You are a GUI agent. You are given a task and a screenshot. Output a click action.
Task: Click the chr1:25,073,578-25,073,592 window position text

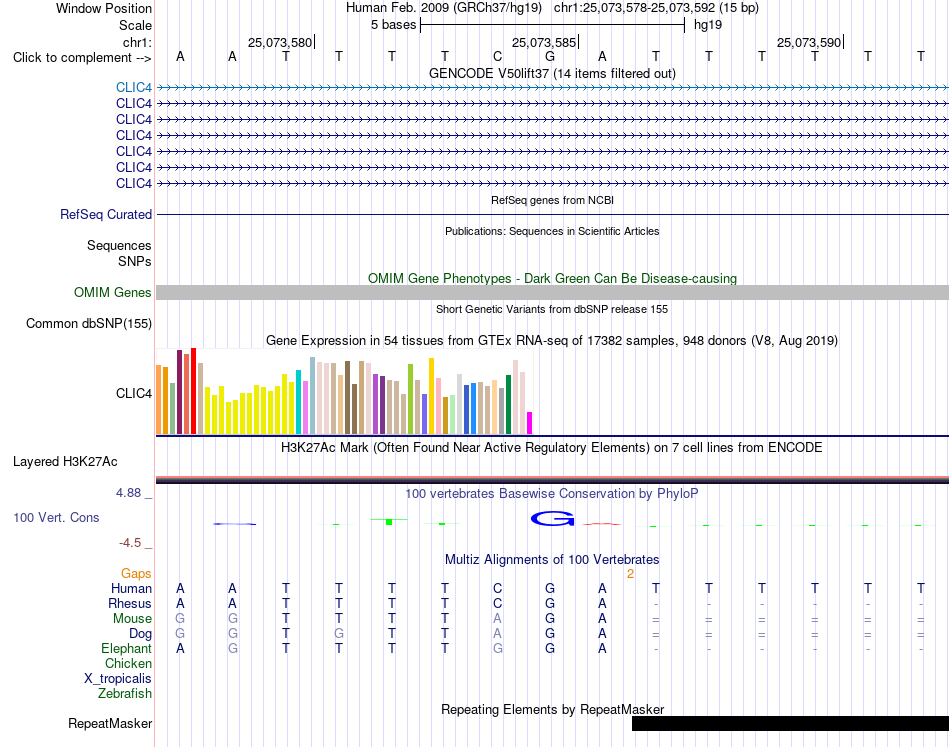(656, 8)
